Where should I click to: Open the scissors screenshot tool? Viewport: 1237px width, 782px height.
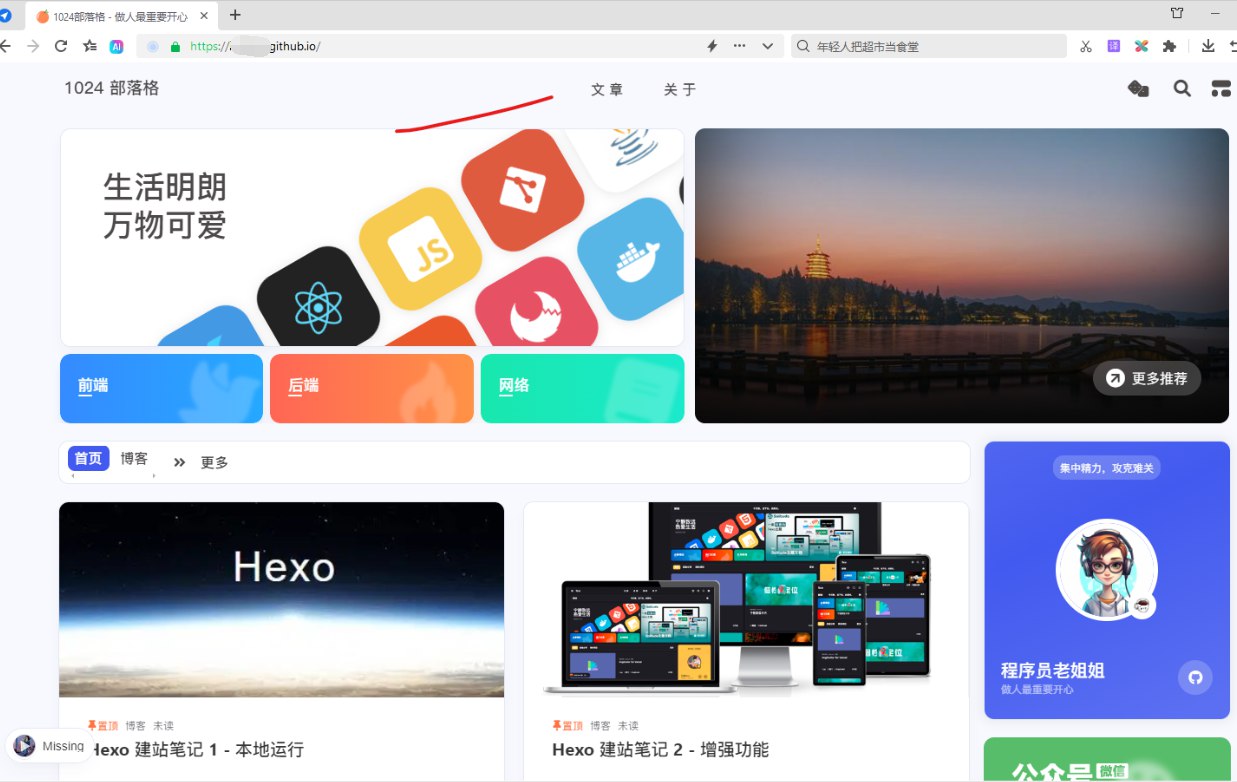(1086, 46)
